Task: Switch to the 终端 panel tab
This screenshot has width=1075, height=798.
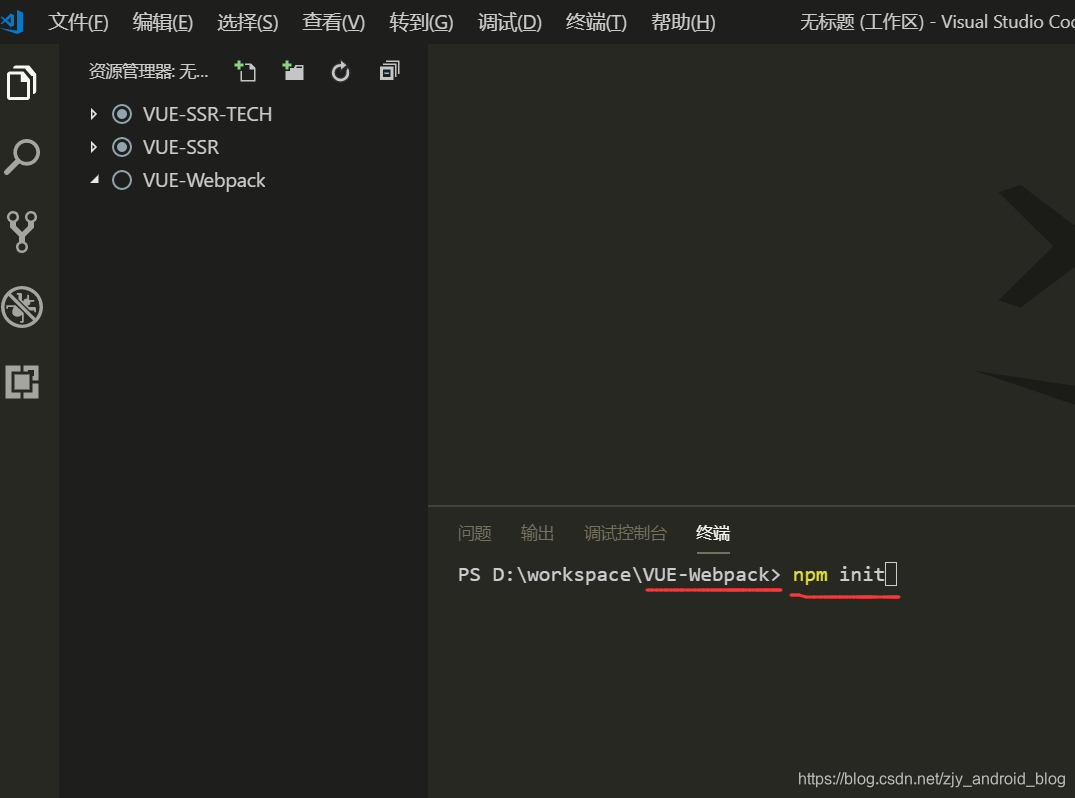Action: pos(713,533)
